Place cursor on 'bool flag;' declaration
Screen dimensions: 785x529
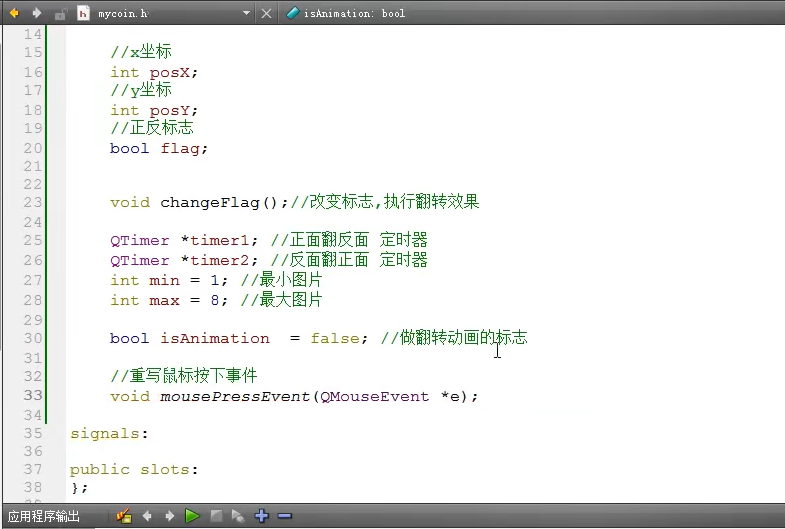coord(159,149)
